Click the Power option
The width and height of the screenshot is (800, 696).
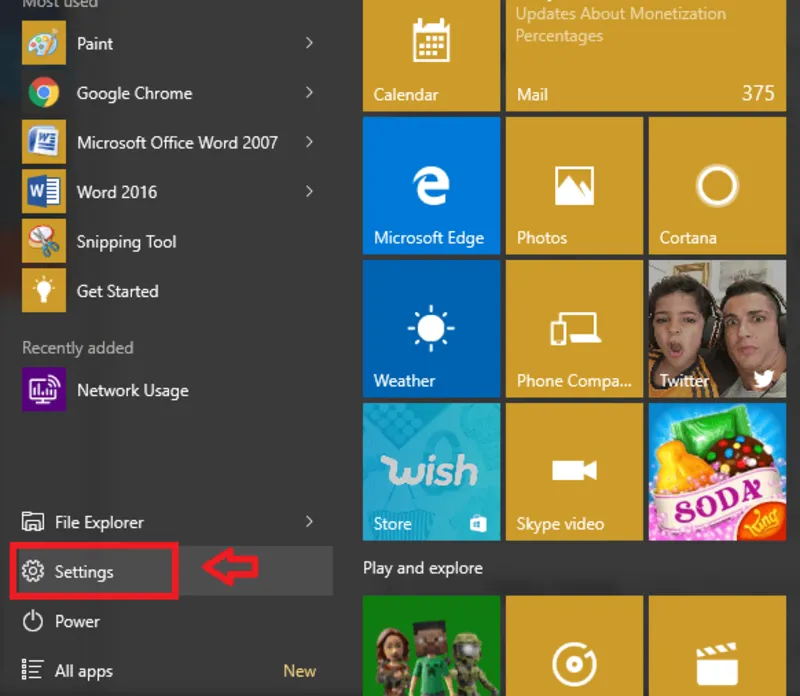pos(76,621)
